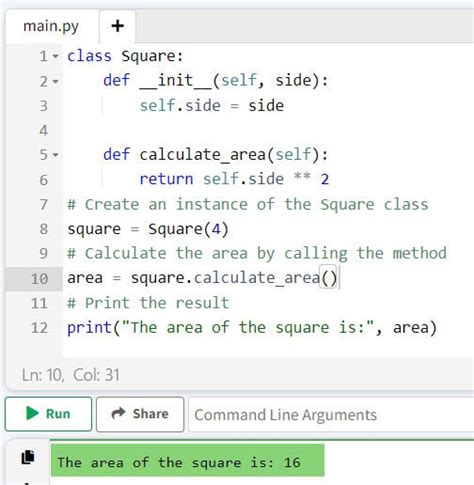Collapse the calculate_area fold arrow on line 5

coord(55,155)
